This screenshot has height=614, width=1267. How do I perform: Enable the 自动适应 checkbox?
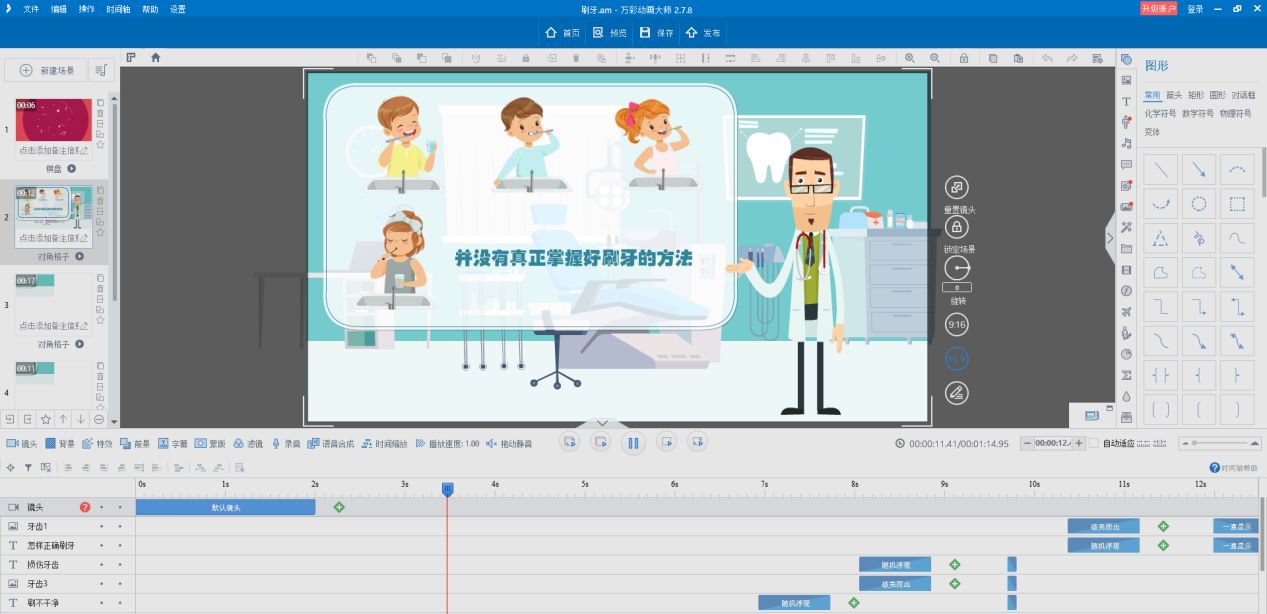1094,443
